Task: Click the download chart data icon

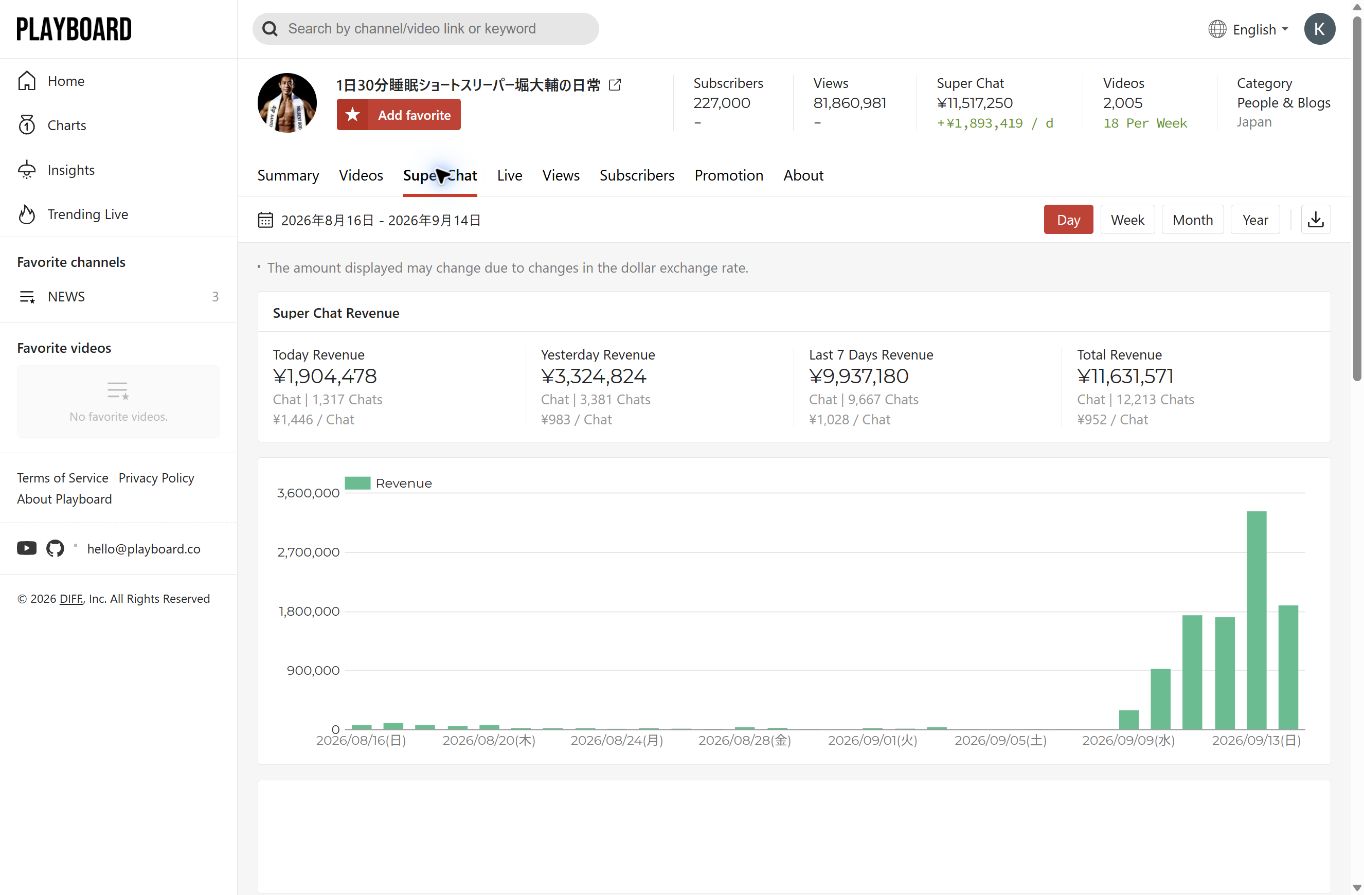Action: point(1316,220)
